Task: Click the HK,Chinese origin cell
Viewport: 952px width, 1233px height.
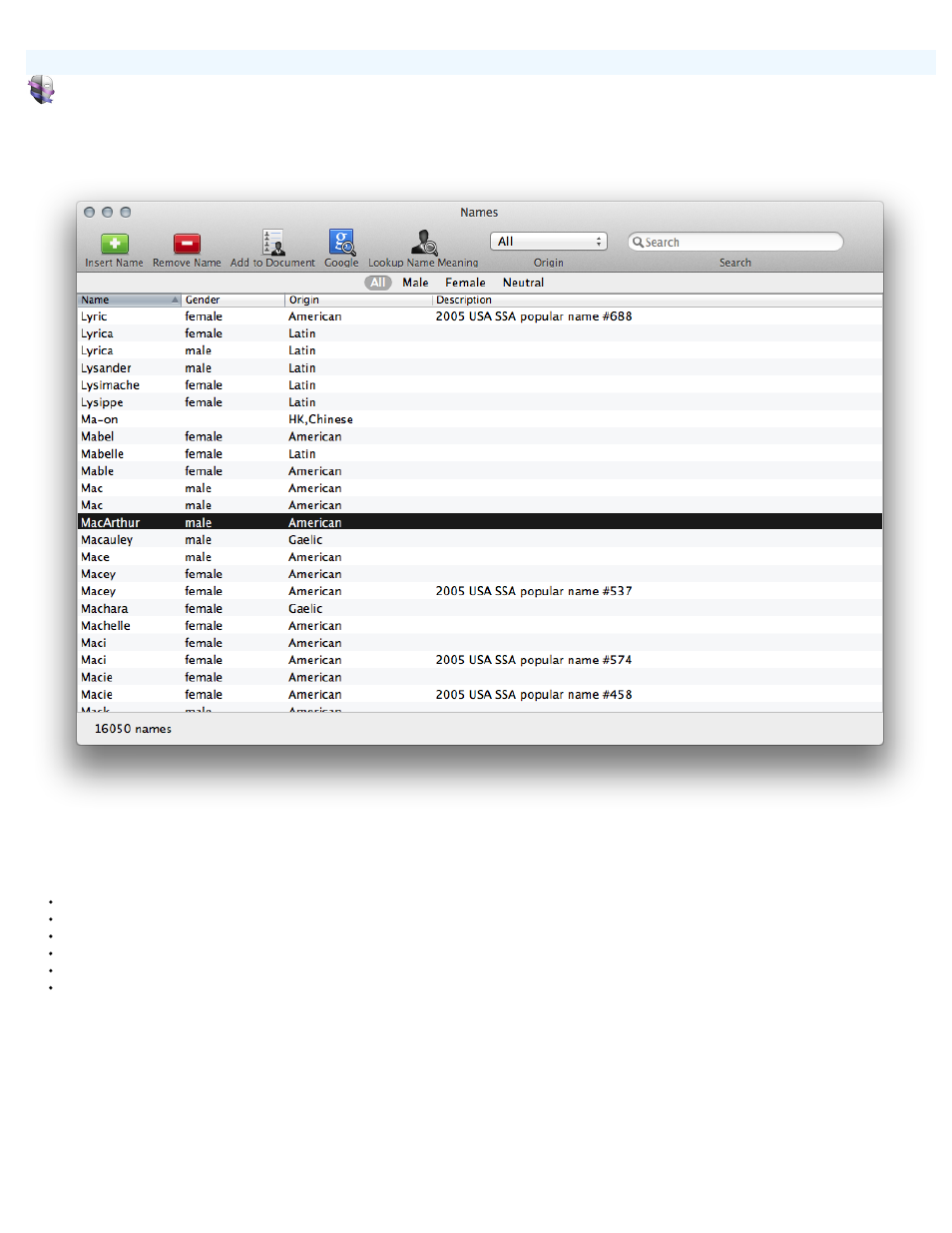Action: 320,419
